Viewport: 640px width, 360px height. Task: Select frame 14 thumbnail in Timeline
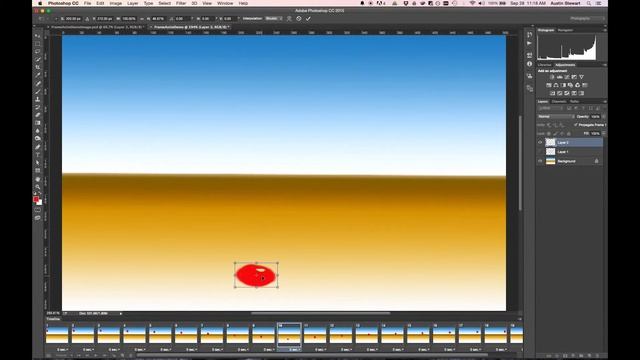click(392, 334)
